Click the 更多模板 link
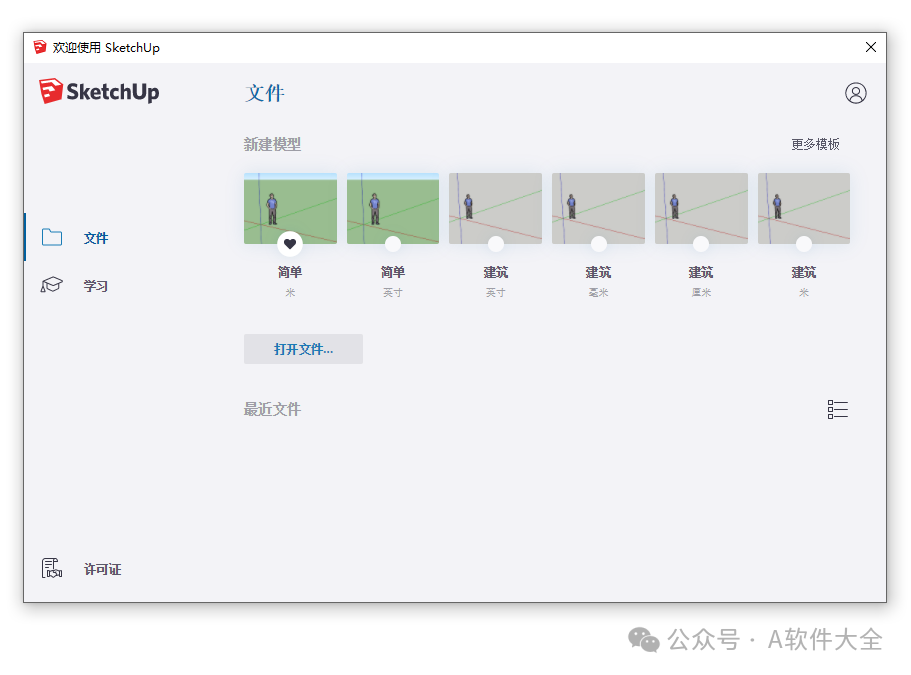Image resolution: width=911 pixels, height=675 pixels. [815, 144]
